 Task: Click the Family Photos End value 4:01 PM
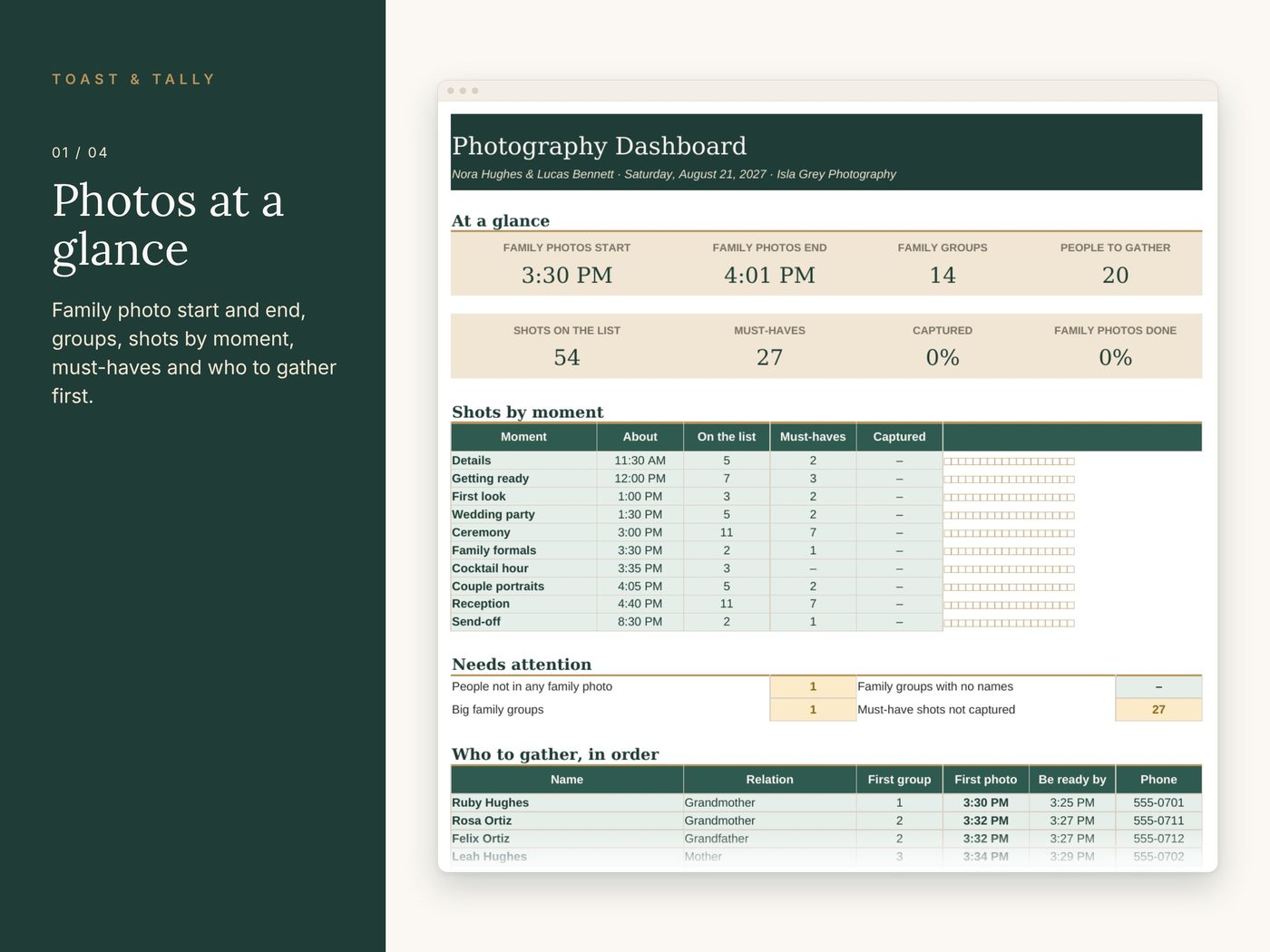769,275
